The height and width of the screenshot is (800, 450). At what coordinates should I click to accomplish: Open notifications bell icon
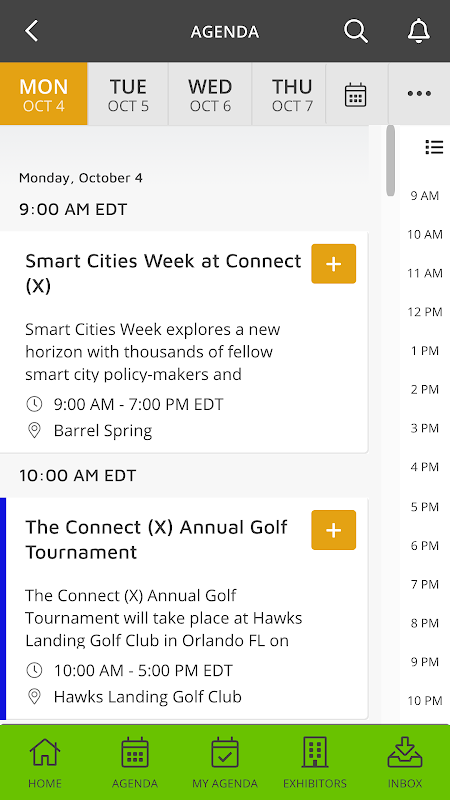coord(419,31)
